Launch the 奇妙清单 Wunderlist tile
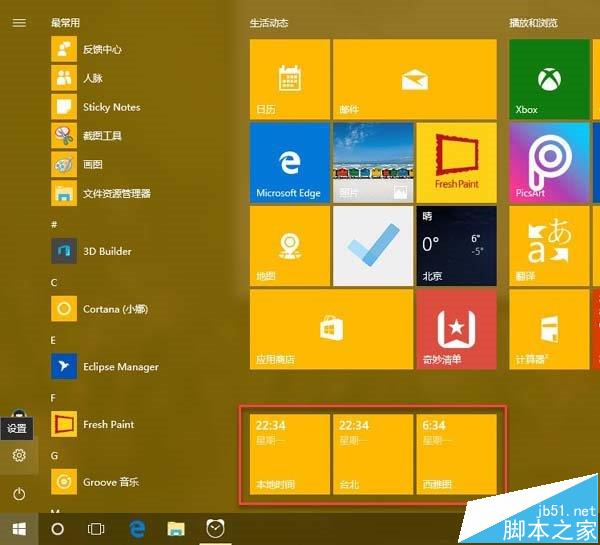600x545 pixels. tap(457, 330)
